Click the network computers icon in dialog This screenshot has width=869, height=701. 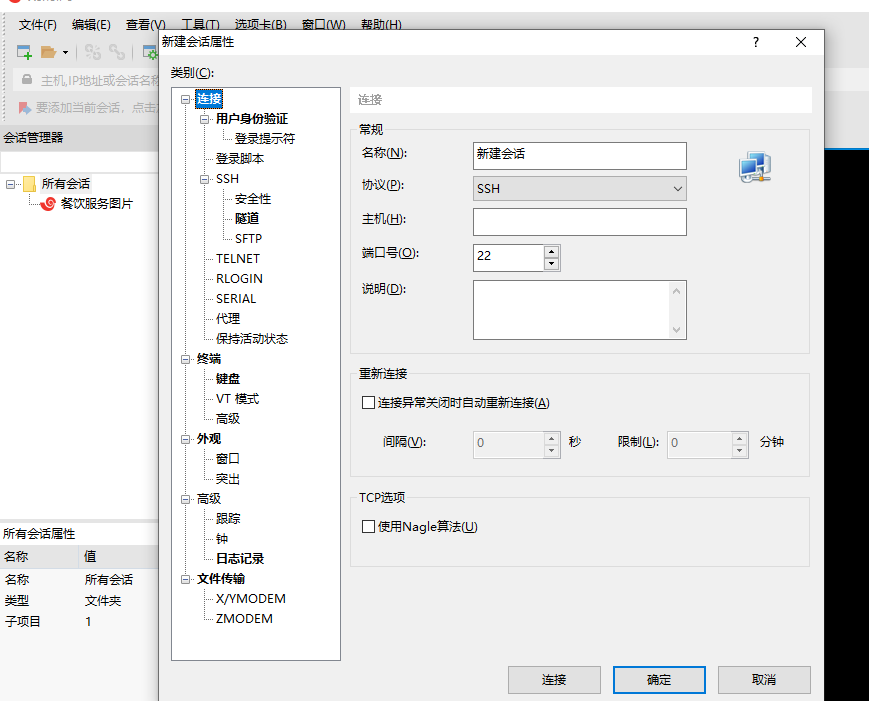point(755,167)
